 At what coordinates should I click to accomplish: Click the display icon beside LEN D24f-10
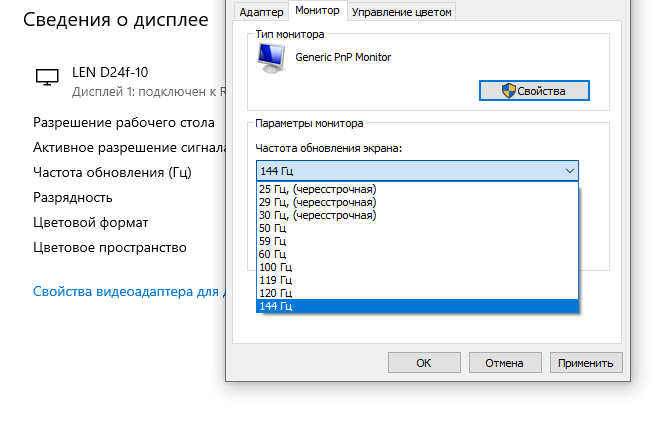[47, 77]
